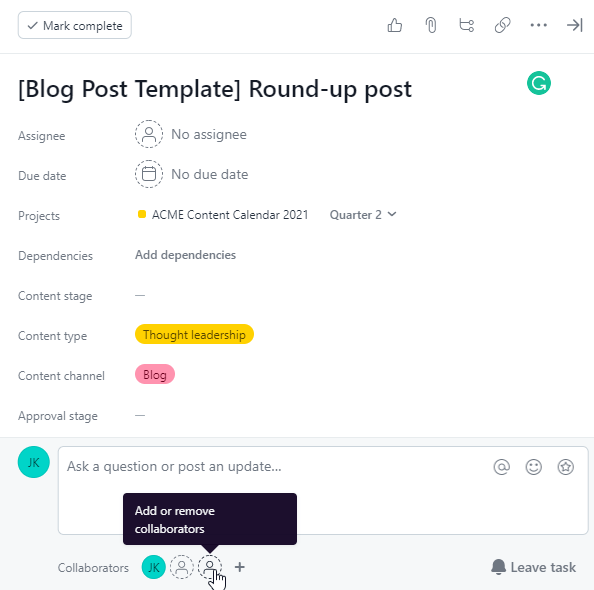The width and height of the screenshot is (594, 590).
Task: Close task pane with arrow-to-bar icon
Action: coord(574,25)
